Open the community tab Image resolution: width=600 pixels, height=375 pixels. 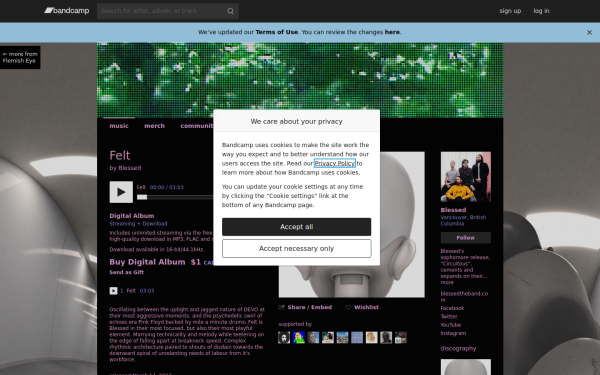tap(197, 126)
